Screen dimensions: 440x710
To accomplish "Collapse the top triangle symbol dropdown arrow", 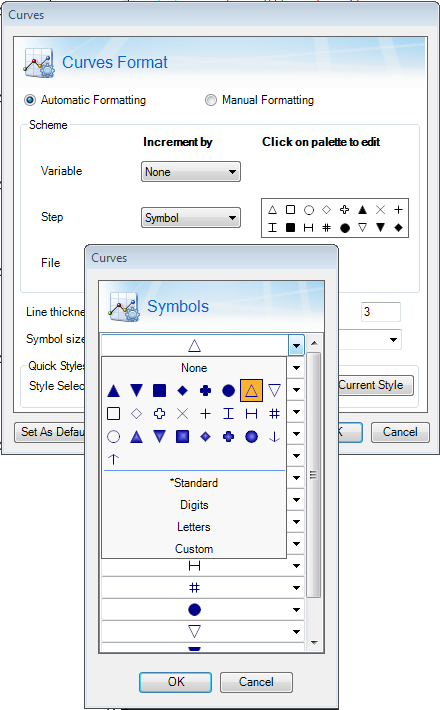I will pos(296,346).
